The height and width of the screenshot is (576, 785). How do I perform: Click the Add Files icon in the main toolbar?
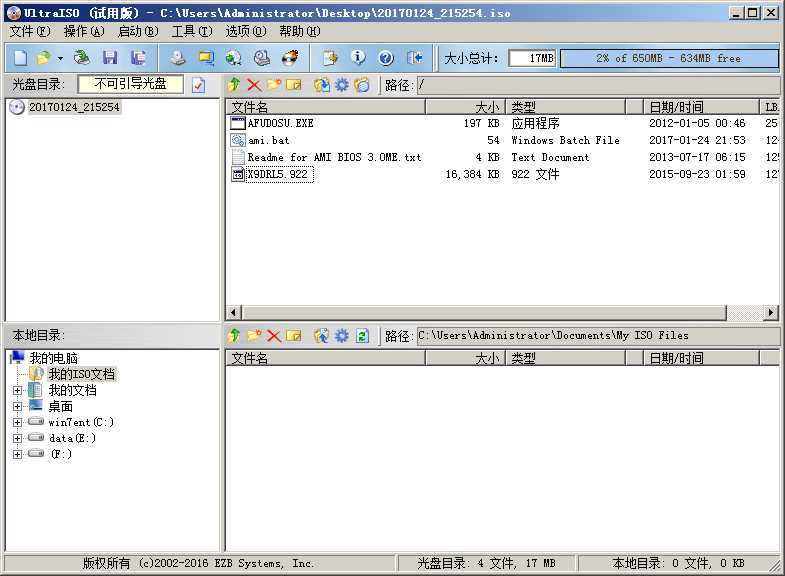[330, 58]
